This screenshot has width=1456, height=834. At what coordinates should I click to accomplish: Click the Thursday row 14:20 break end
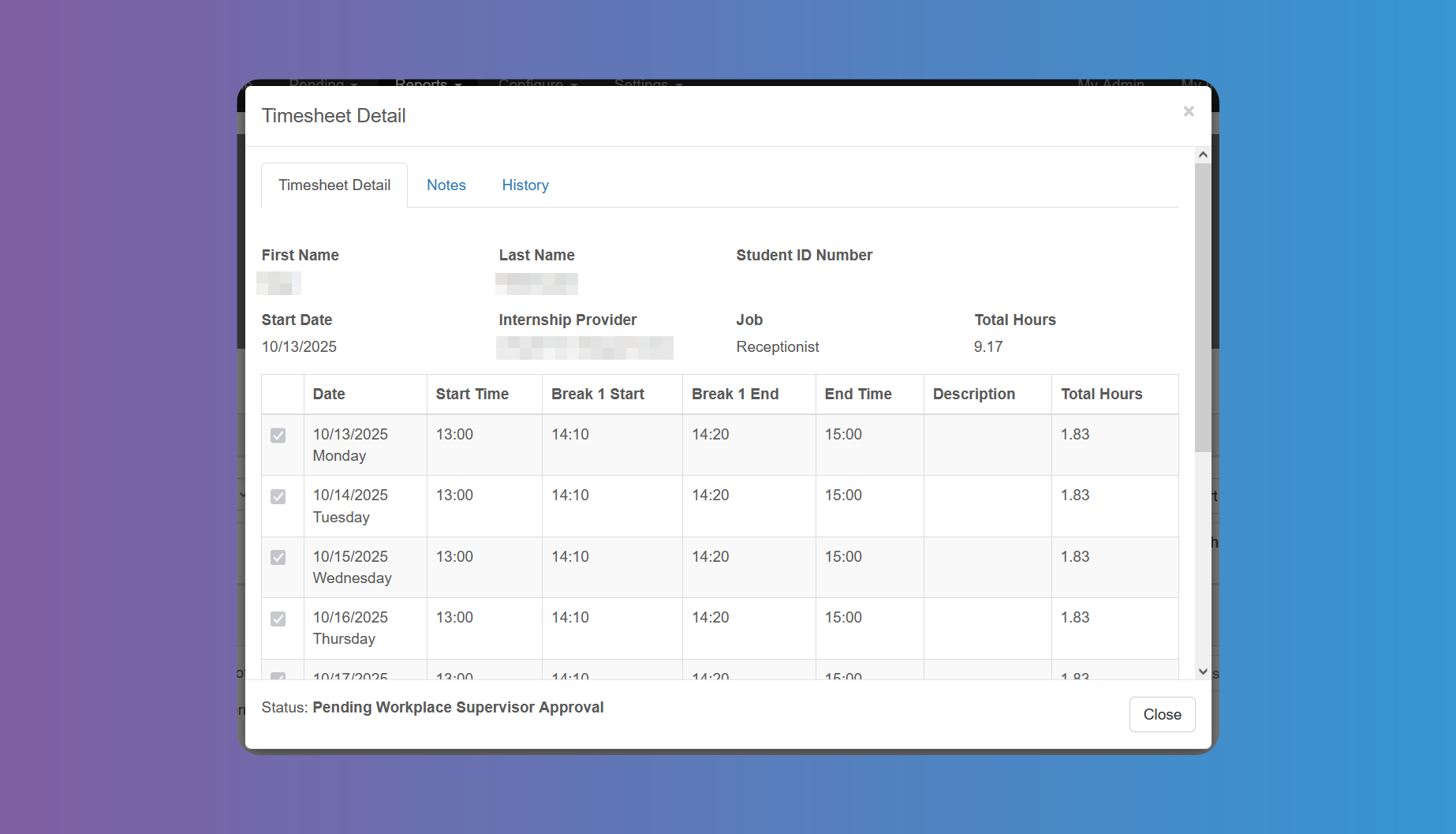(711, 617)
